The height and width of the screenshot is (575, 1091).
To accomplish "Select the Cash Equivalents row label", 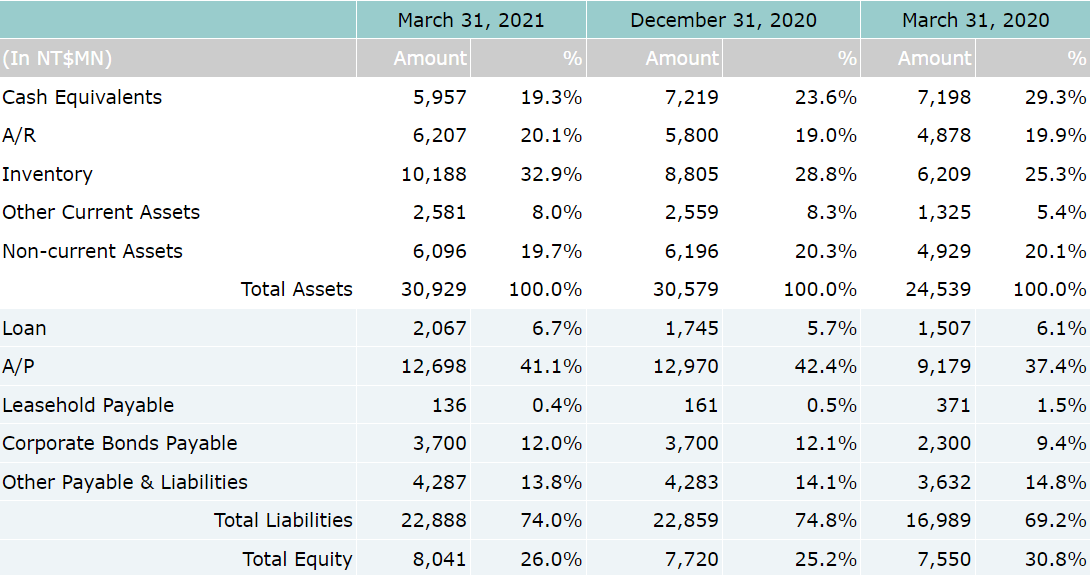I will [82, 97].
